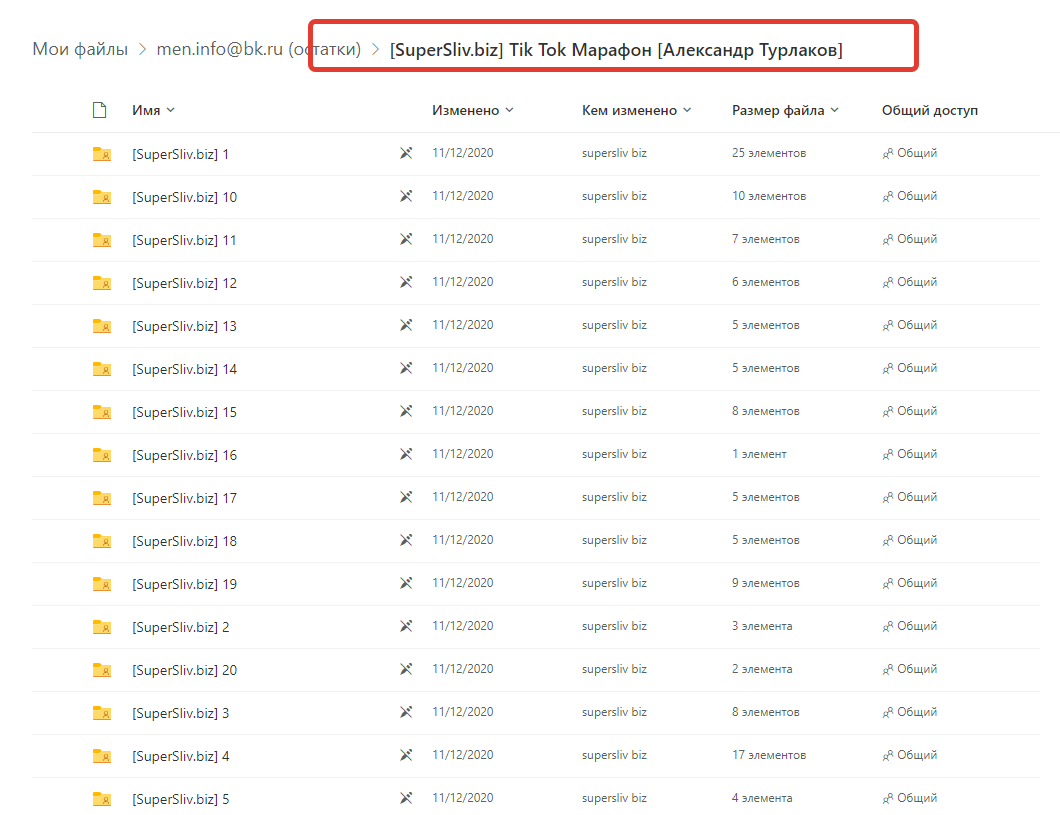This screenshot has width=1060, height=815.
Task: Open folder icon for [SuperSliv.biz] 14
Action: point(102,369)
